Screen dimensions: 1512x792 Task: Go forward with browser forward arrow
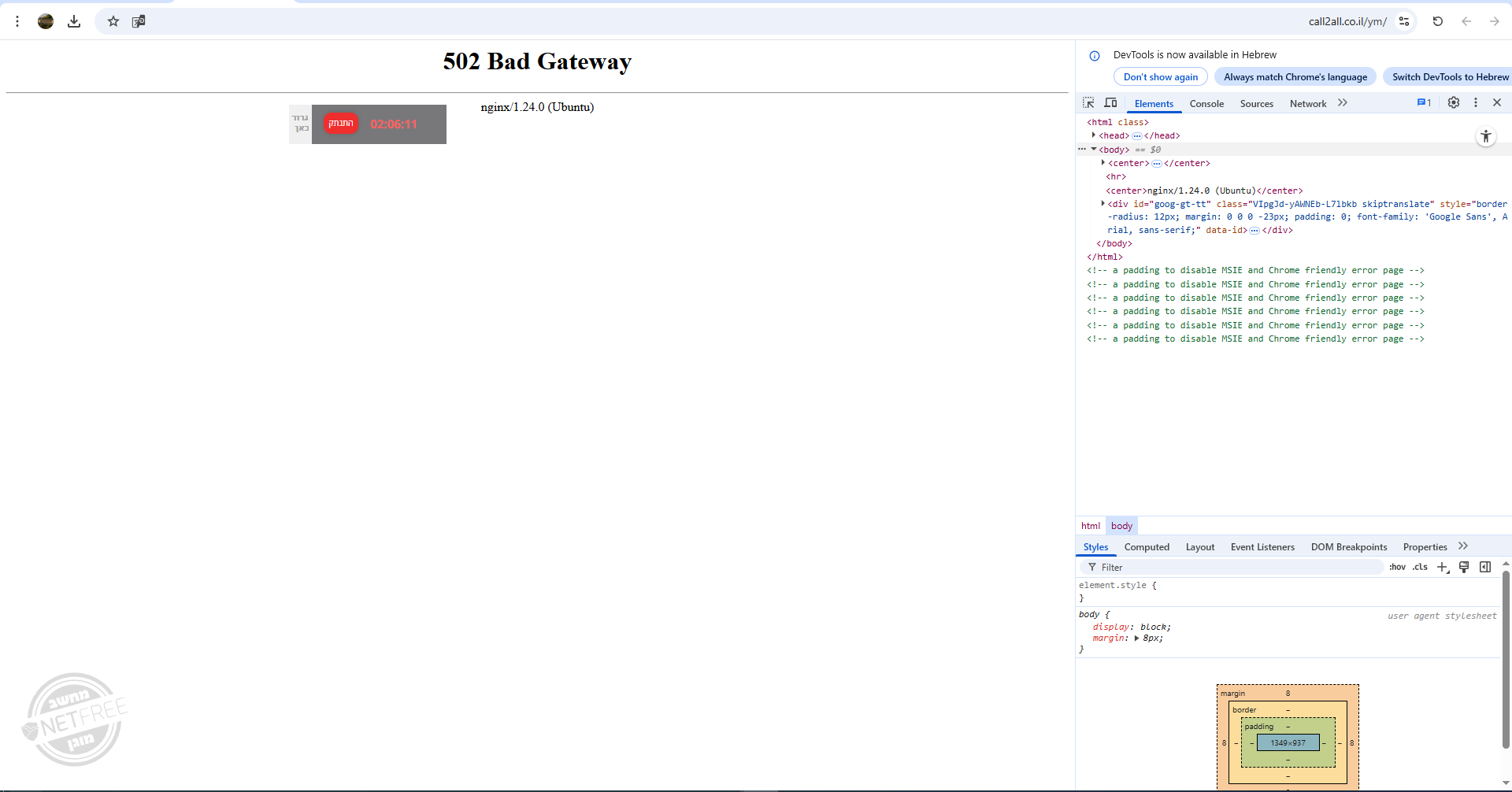[x=1494, y=21]
